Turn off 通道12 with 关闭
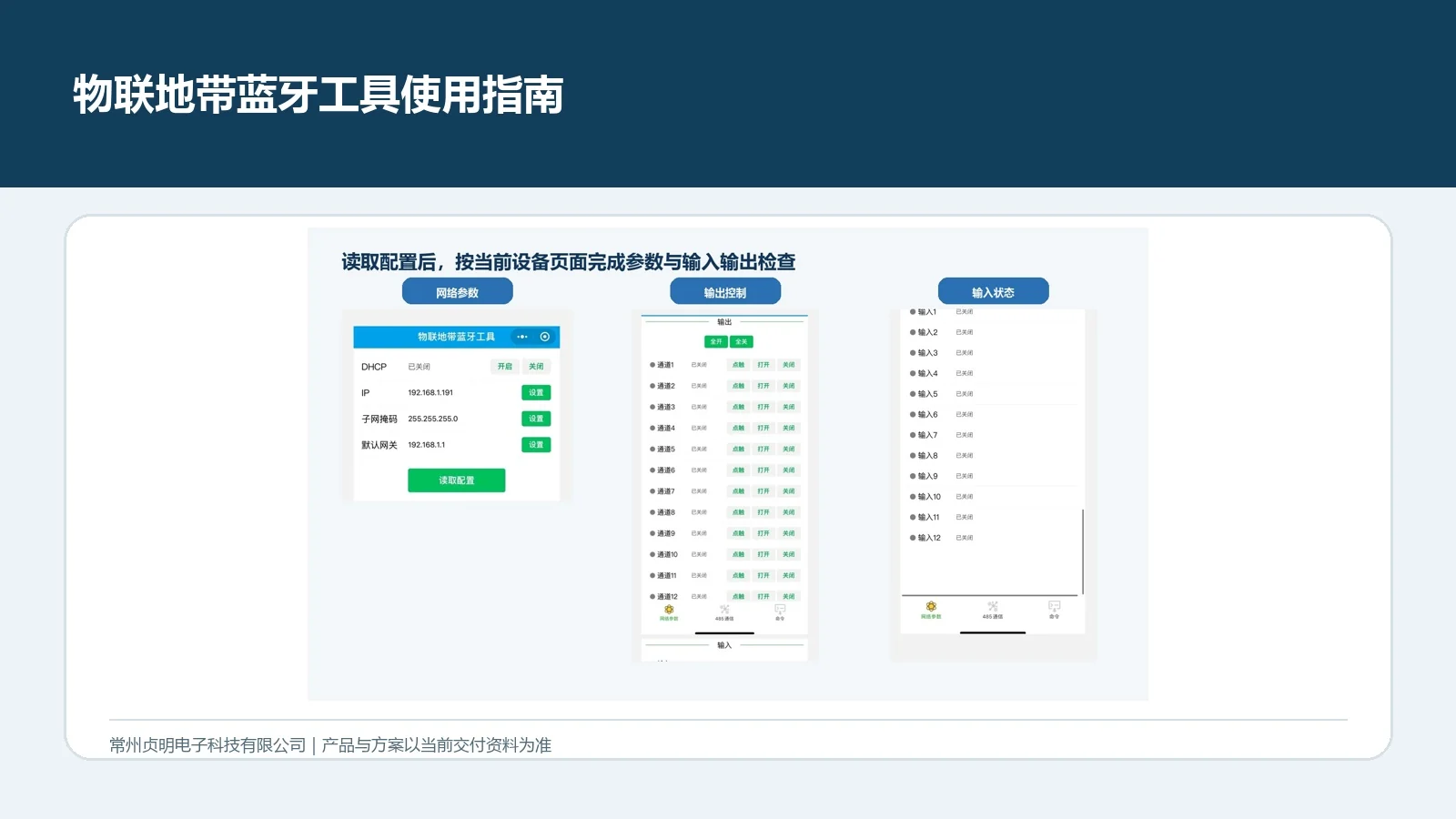Screen dimensions: 1456x819 (789, 596)
